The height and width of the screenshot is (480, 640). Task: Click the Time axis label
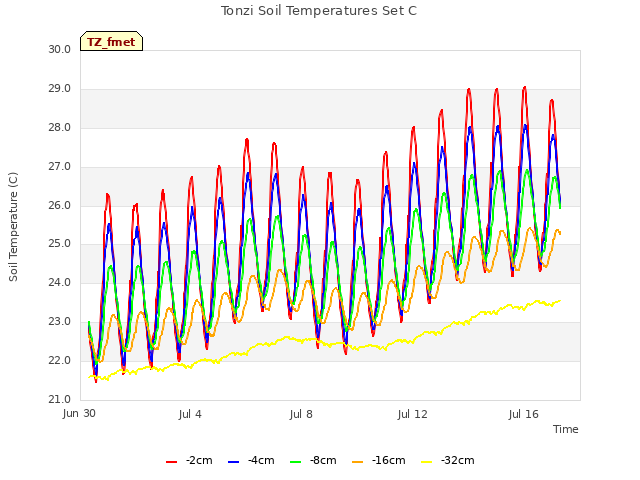coord(566,429)
